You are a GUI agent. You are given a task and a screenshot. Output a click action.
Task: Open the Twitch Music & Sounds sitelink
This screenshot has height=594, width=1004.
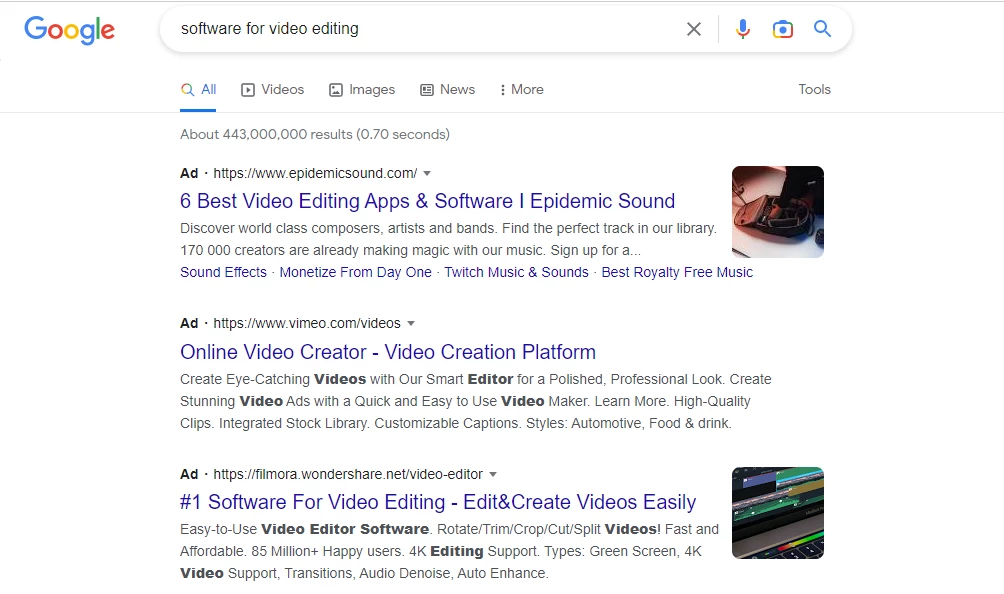[x=516, y=272]
